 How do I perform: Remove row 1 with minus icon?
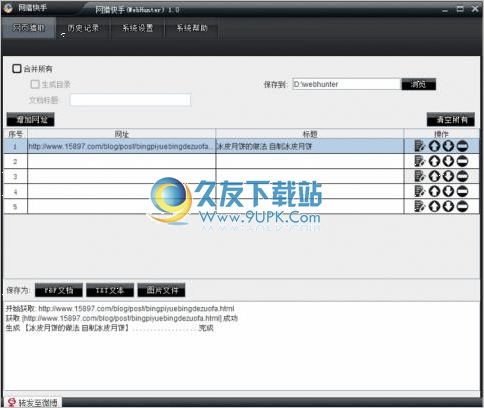462,146
